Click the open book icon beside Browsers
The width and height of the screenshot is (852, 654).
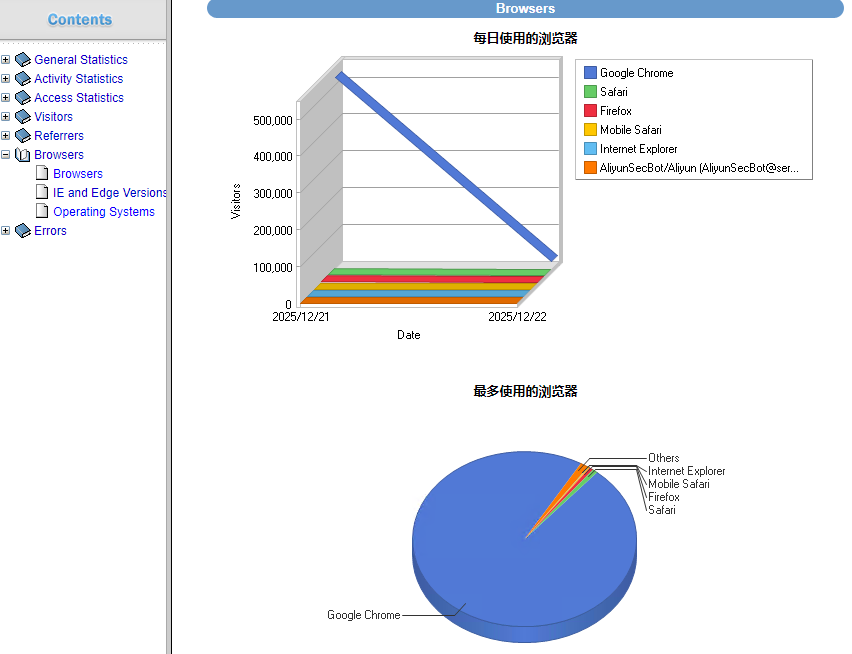(23, 155)
